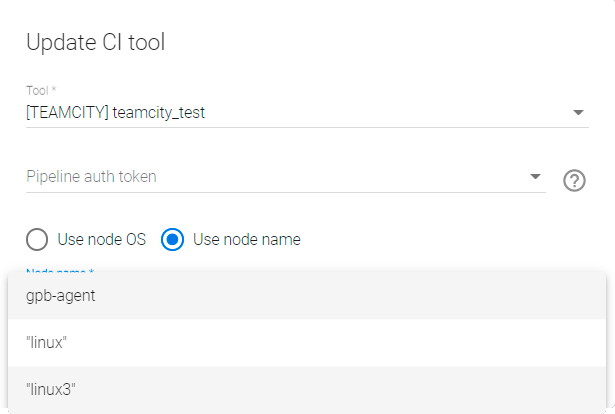Screen dimensions: 615x414
Task: Click empty area right of the dialog title
Action: tap(400, 42)
